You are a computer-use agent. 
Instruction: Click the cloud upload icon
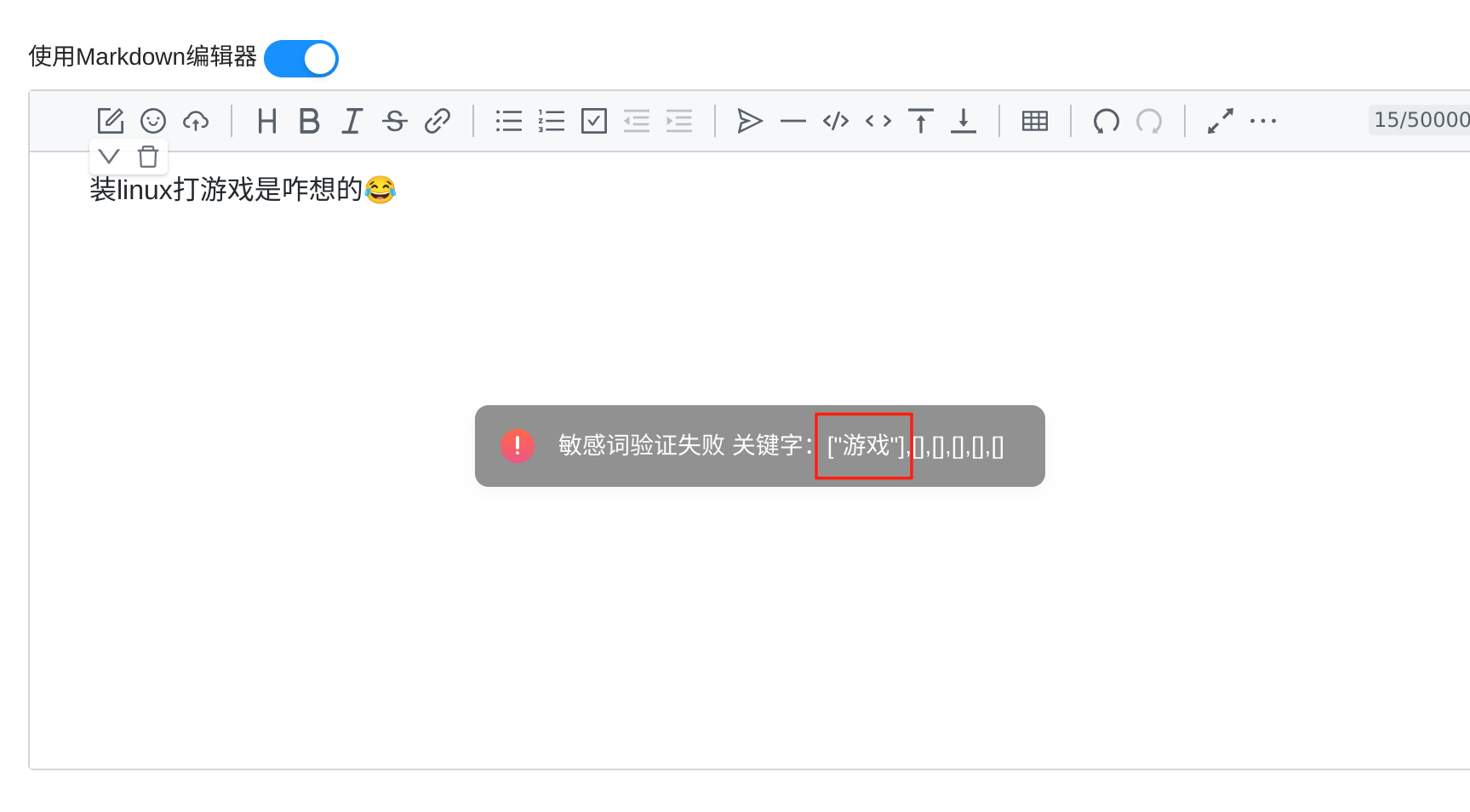(196, 121)
